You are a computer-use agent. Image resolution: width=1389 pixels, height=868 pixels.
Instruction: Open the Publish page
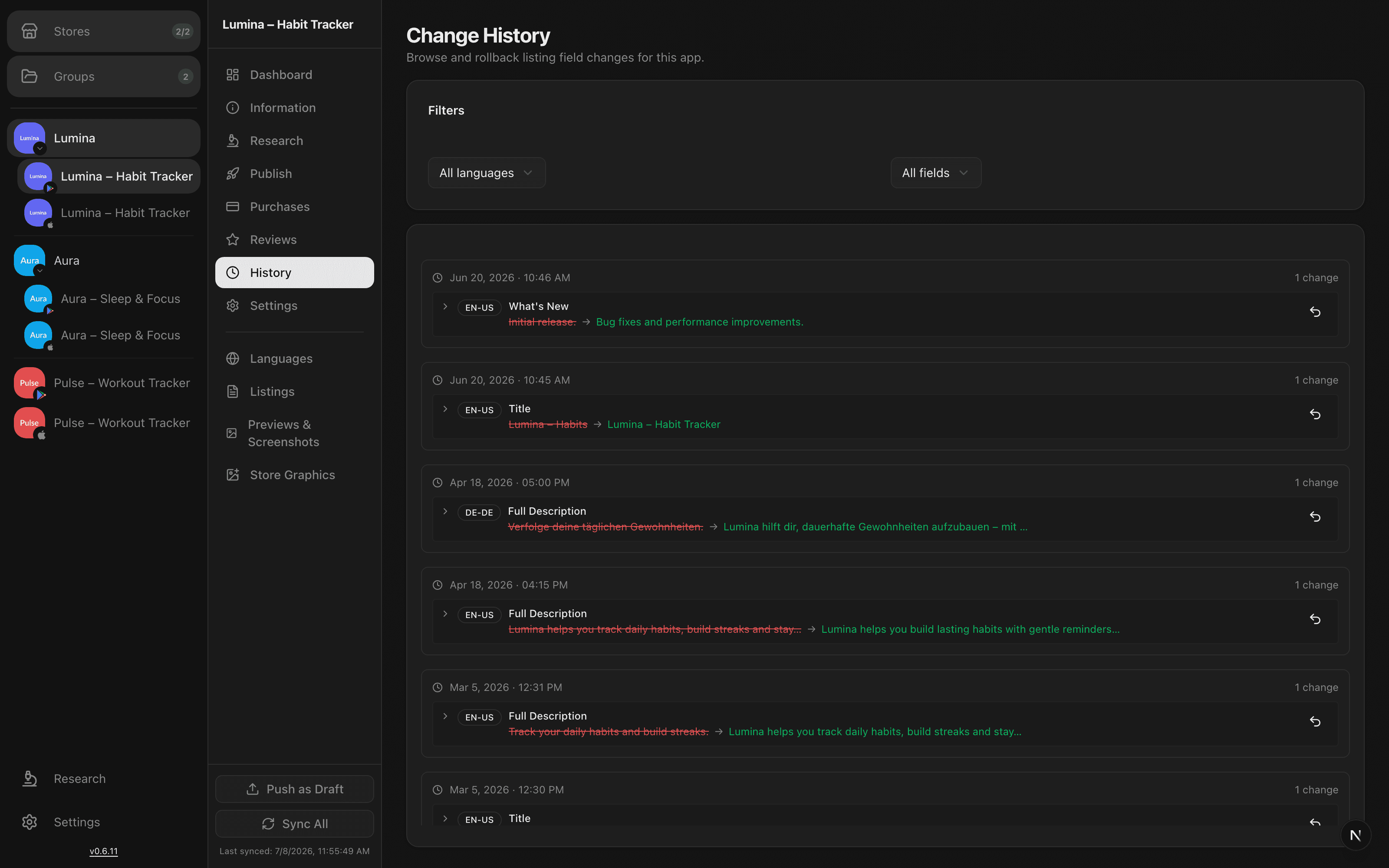(294, 173)
